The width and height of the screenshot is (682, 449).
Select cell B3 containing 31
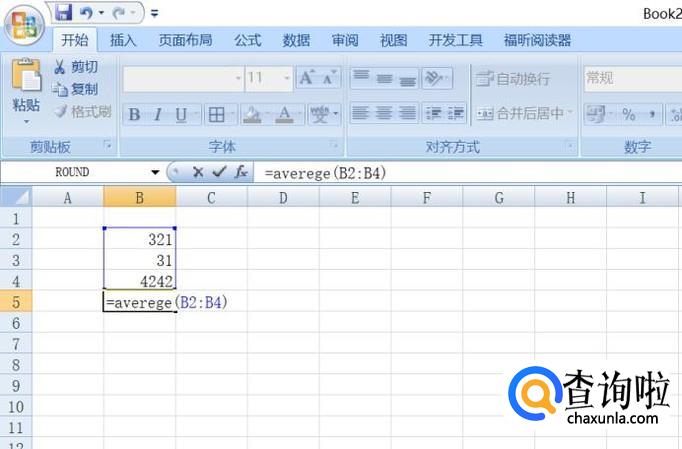139,261
